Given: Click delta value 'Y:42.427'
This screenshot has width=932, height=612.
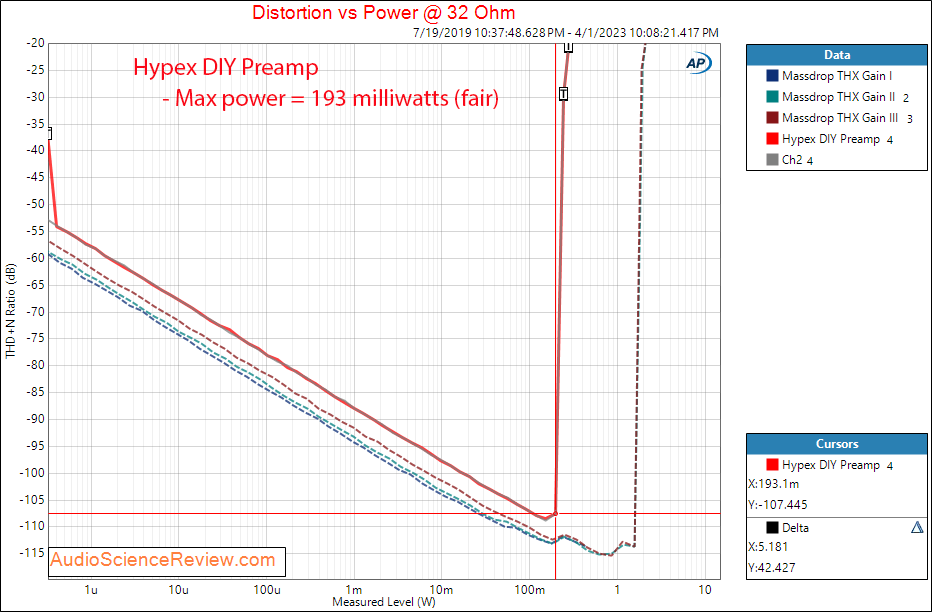Looking at the screenshot, I should 772,567.
